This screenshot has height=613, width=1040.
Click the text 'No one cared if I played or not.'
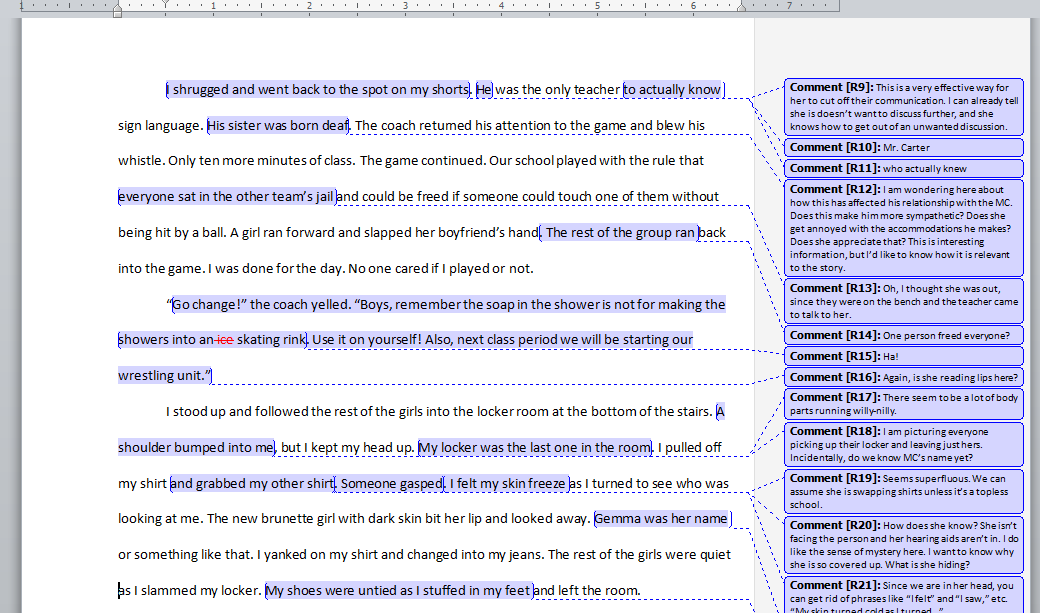click(441, 269)
